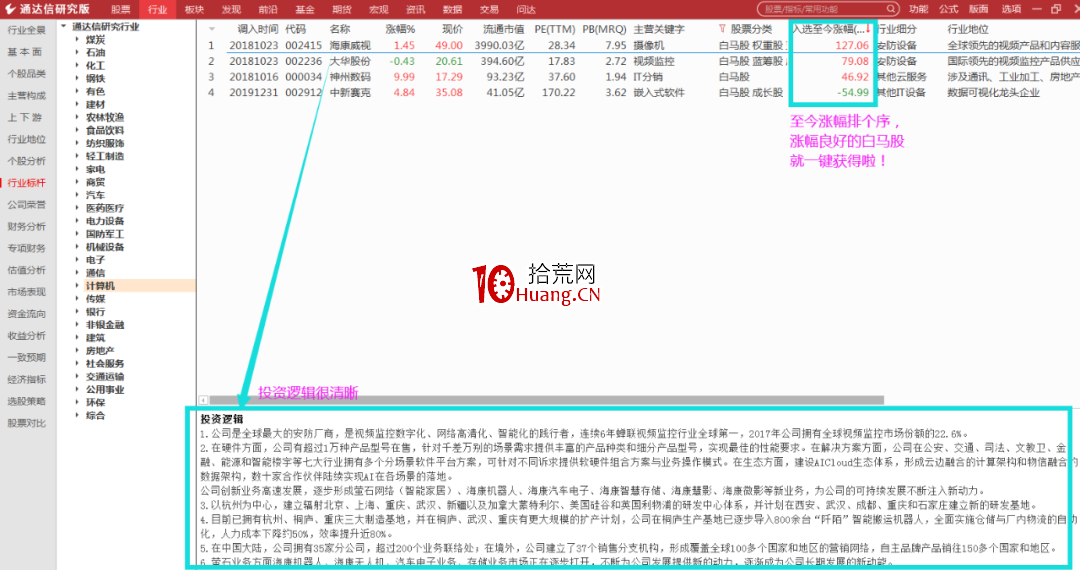This screenshot has width=1080, height=570.
Task: Select 汽车 in the industry tree
Action: pyautogui.click(x=95, y=195)
